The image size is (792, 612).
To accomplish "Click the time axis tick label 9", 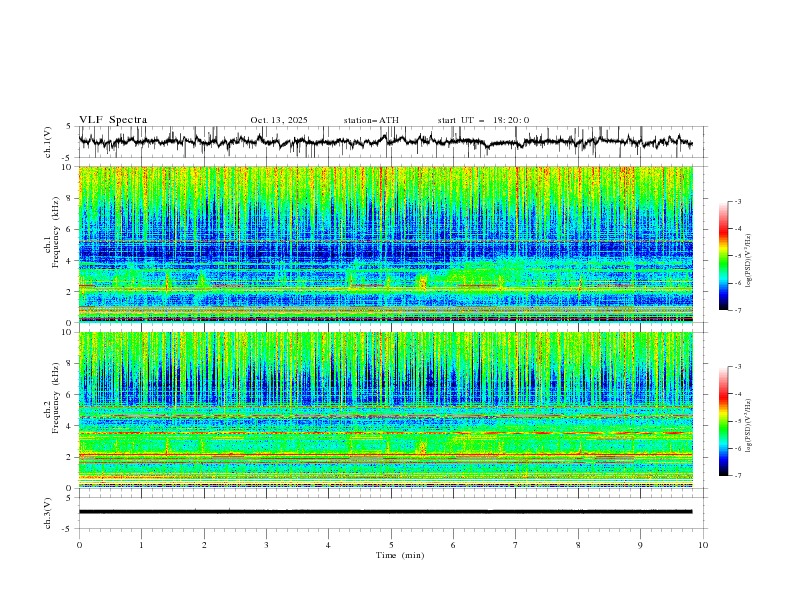I will coord(640,545).
